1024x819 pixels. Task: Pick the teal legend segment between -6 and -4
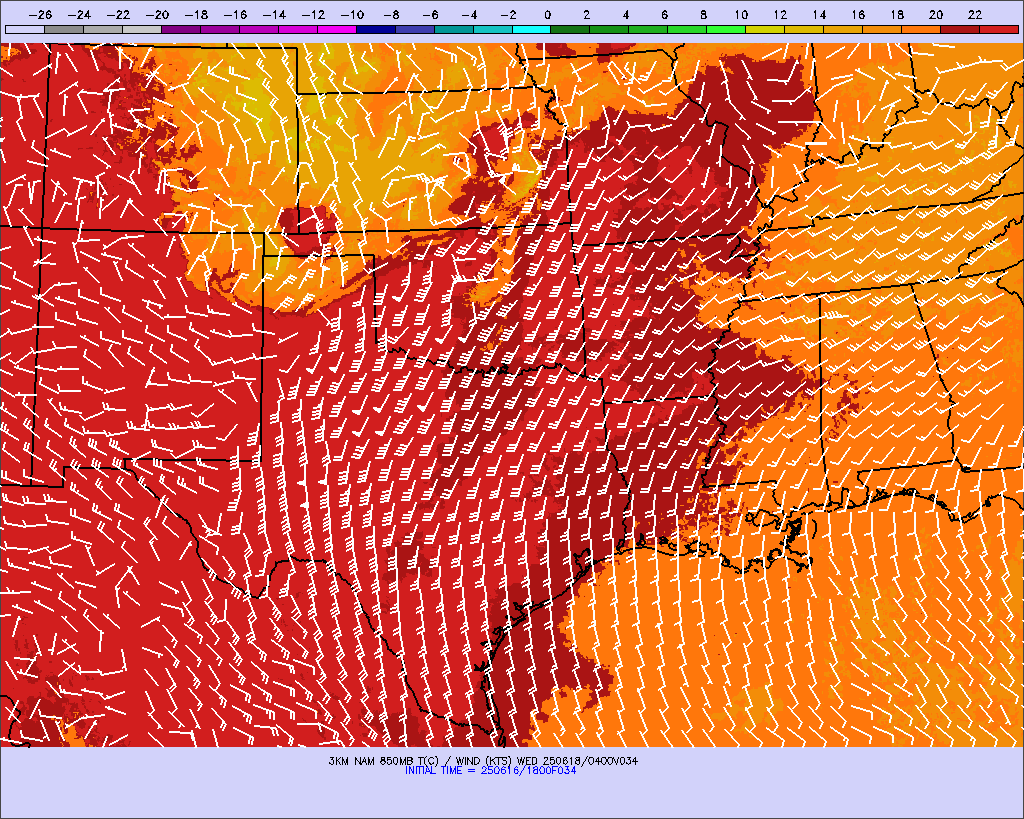(x=453, y=29)
